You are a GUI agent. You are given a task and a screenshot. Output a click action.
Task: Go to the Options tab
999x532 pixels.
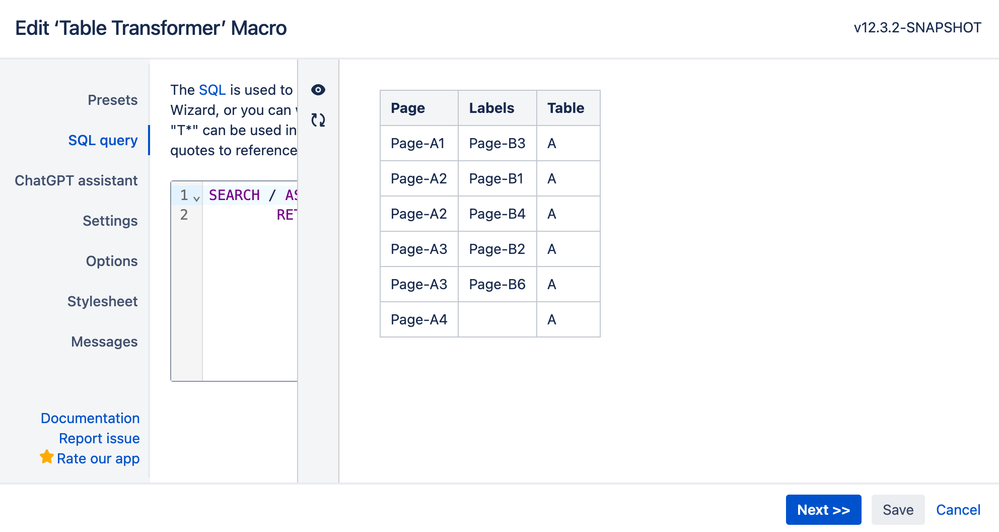point(111,261)
